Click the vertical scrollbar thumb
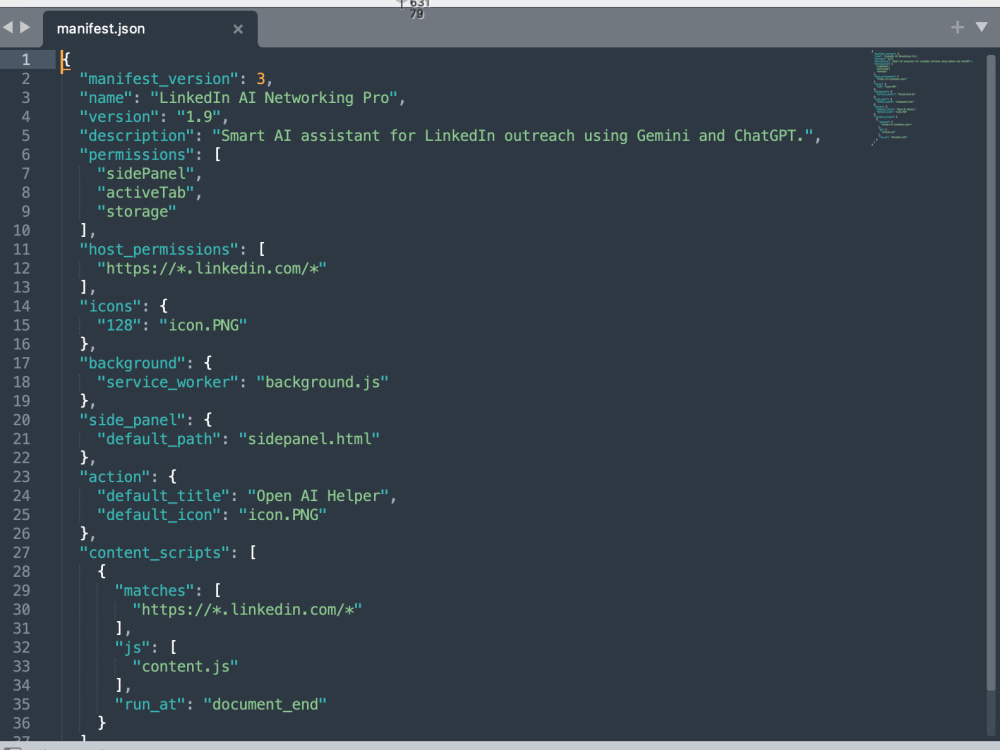 (x=990, y=372)
